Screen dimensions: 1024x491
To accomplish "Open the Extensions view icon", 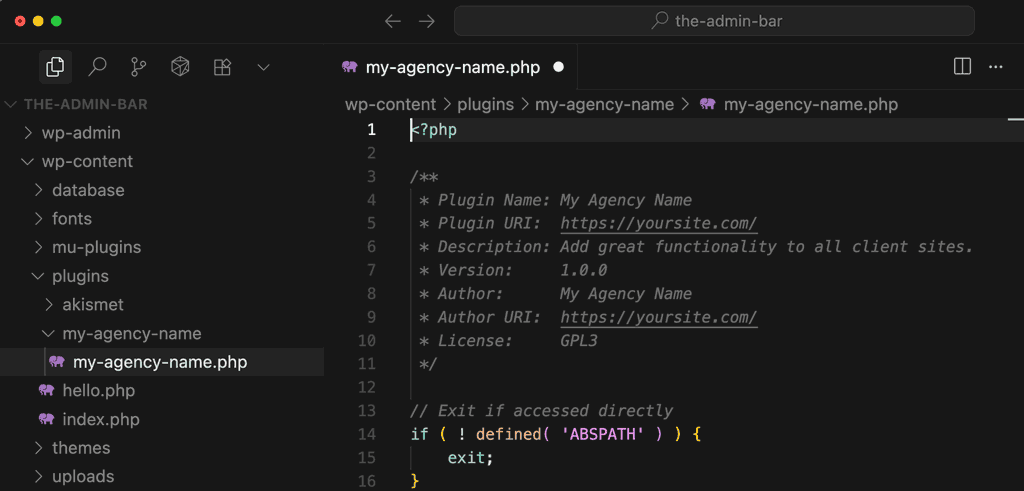I will (222, 67).
